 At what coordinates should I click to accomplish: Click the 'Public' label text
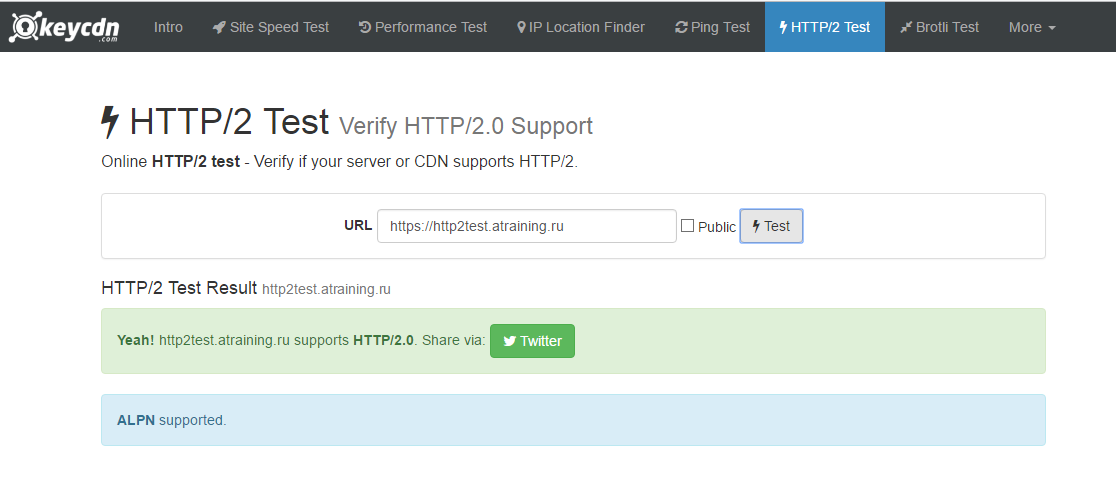coord(717,226)
